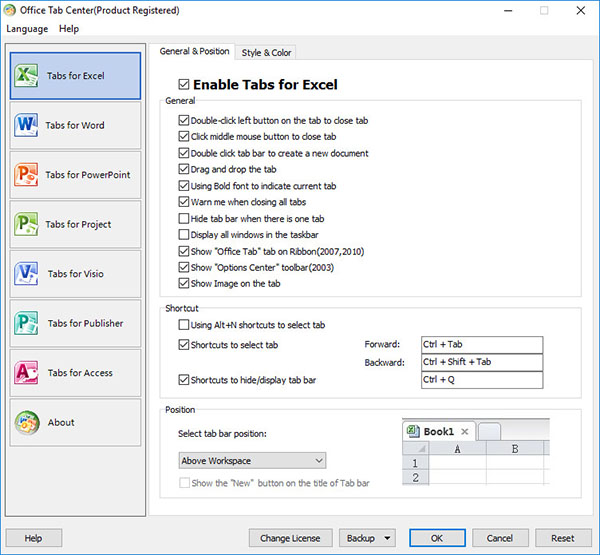This screenshot has width=600, height=555.
Task: Switch to General & Position tab
Action: (194, 51)
